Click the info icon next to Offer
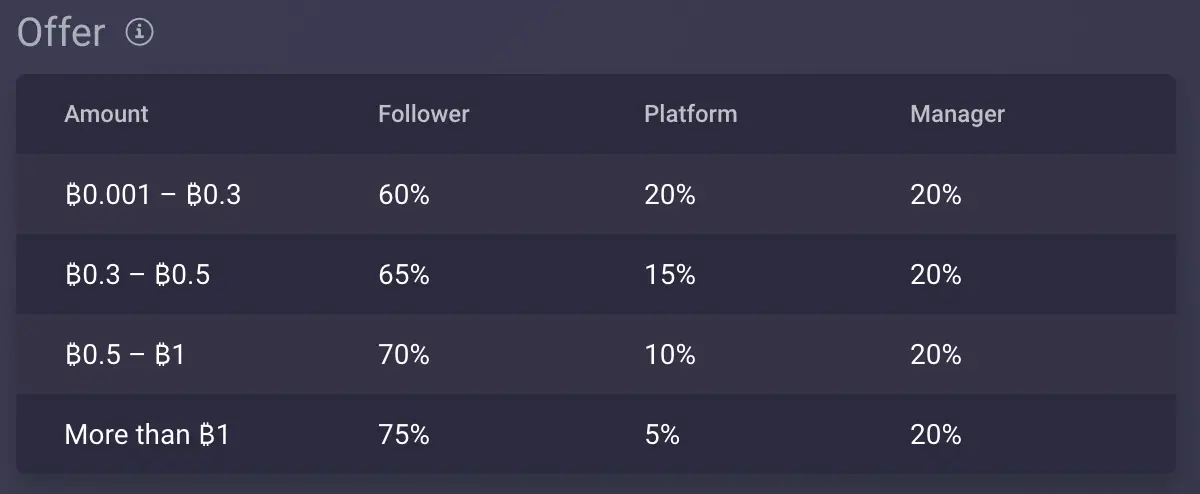Viewport: 1200px width, 494px height. click(x=140, y=33)
